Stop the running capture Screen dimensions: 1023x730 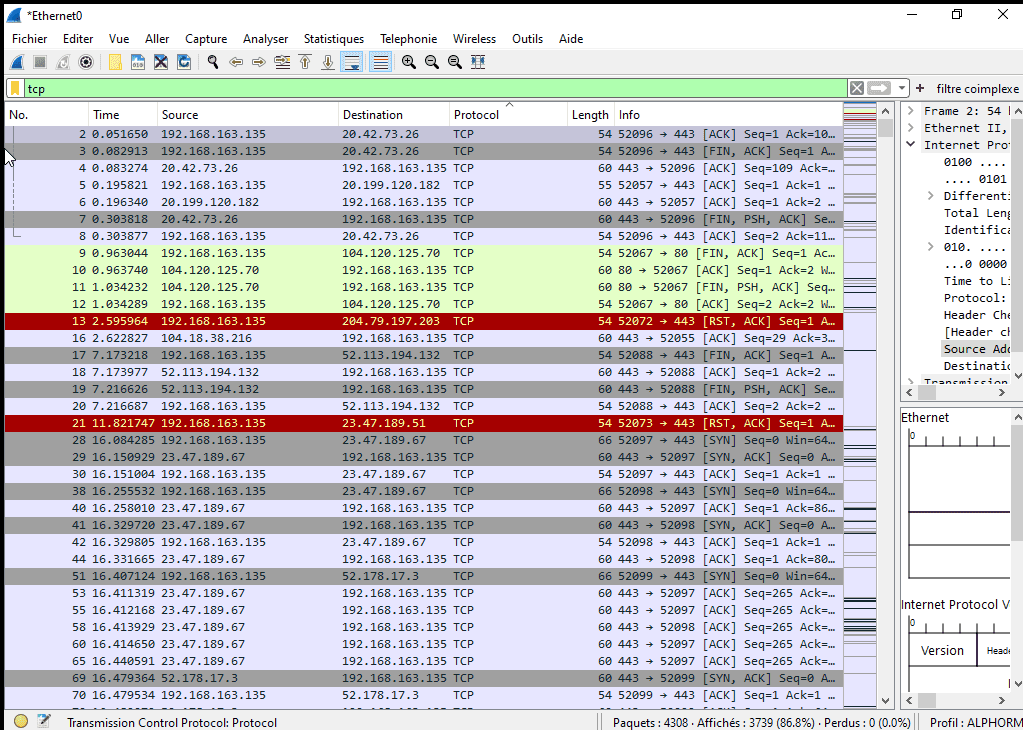point(40,62)
